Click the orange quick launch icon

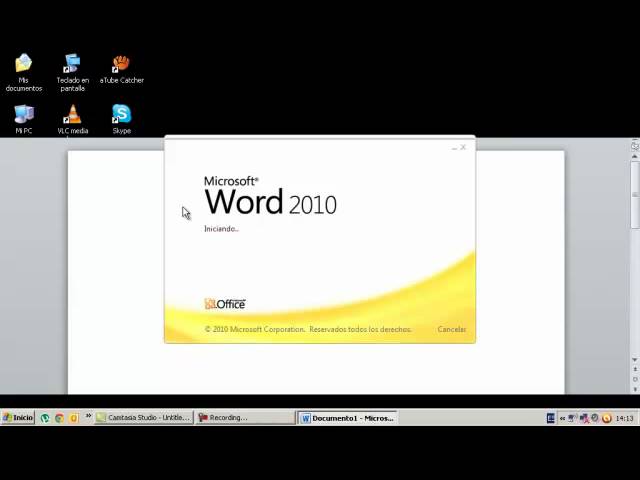click(74, 418)
